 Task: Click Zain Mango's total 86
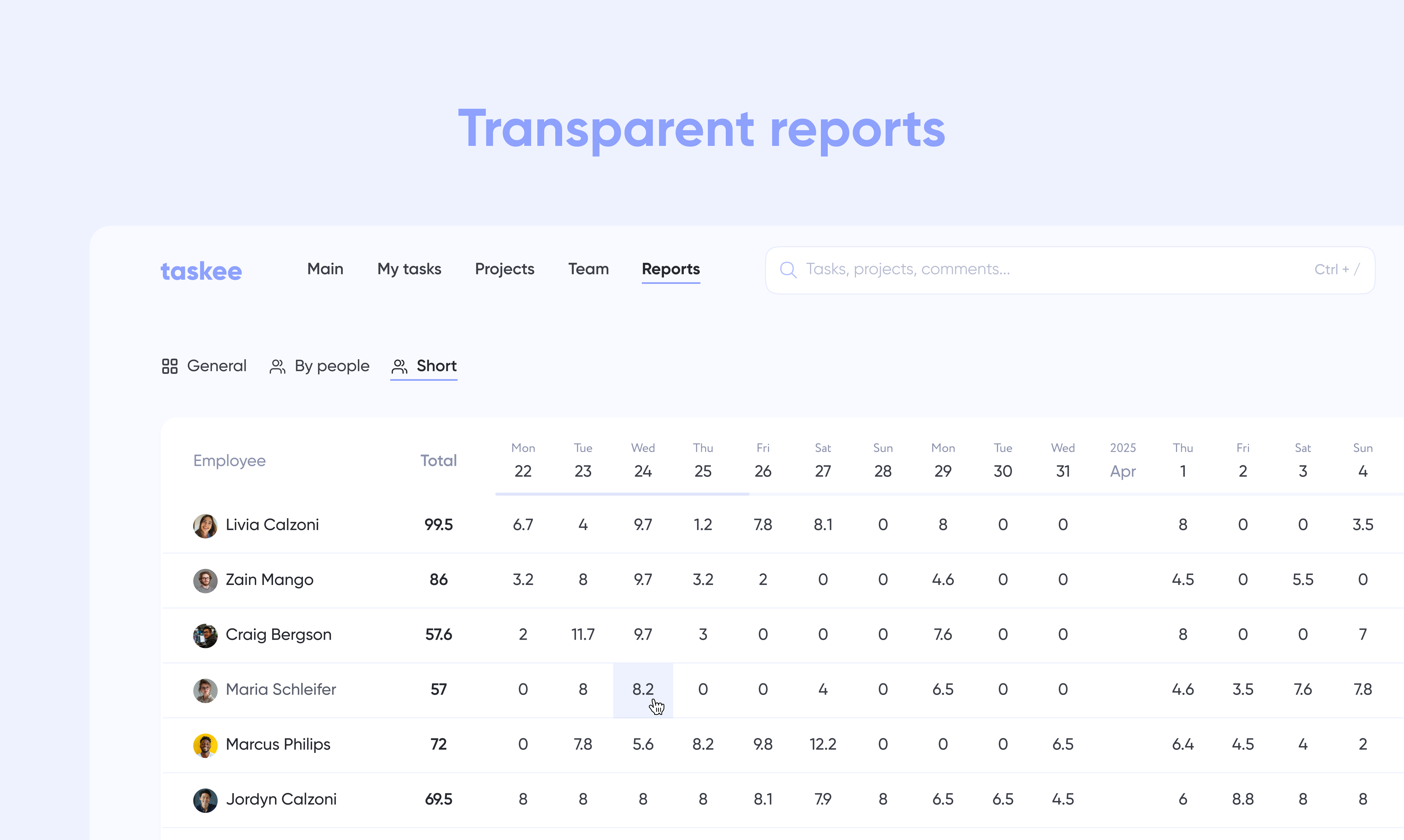click(439, 580)
